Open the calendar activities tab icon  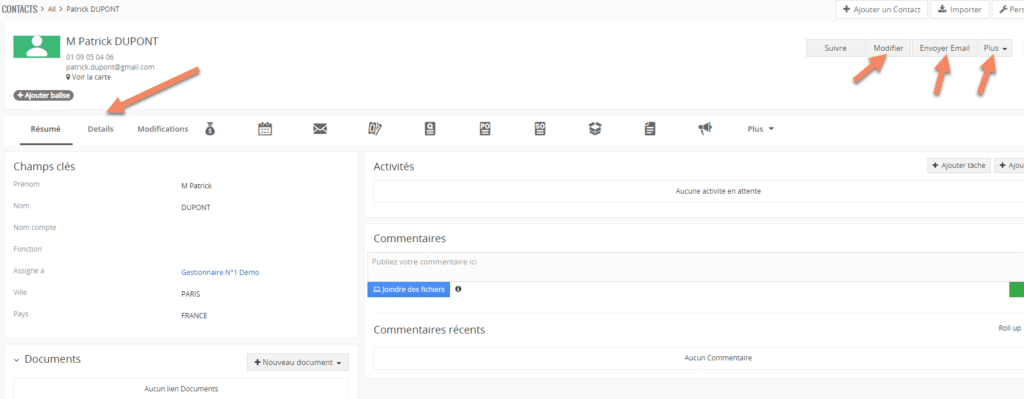point(265,129)
